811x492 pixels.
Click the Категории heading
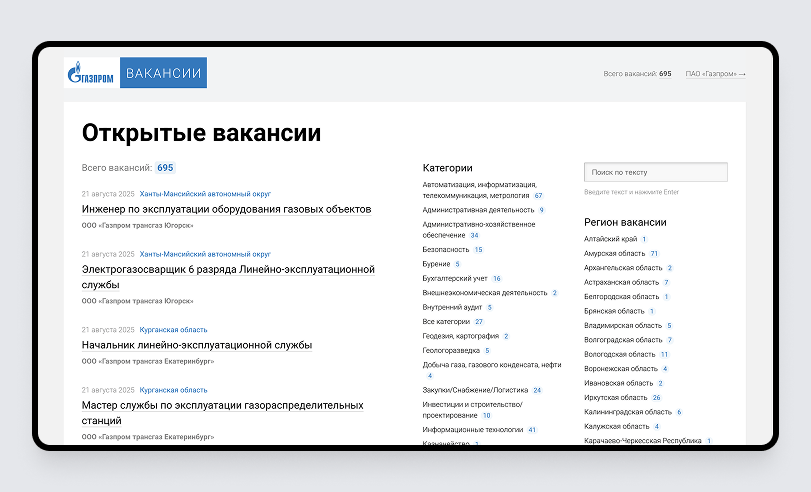coord(447,168)
